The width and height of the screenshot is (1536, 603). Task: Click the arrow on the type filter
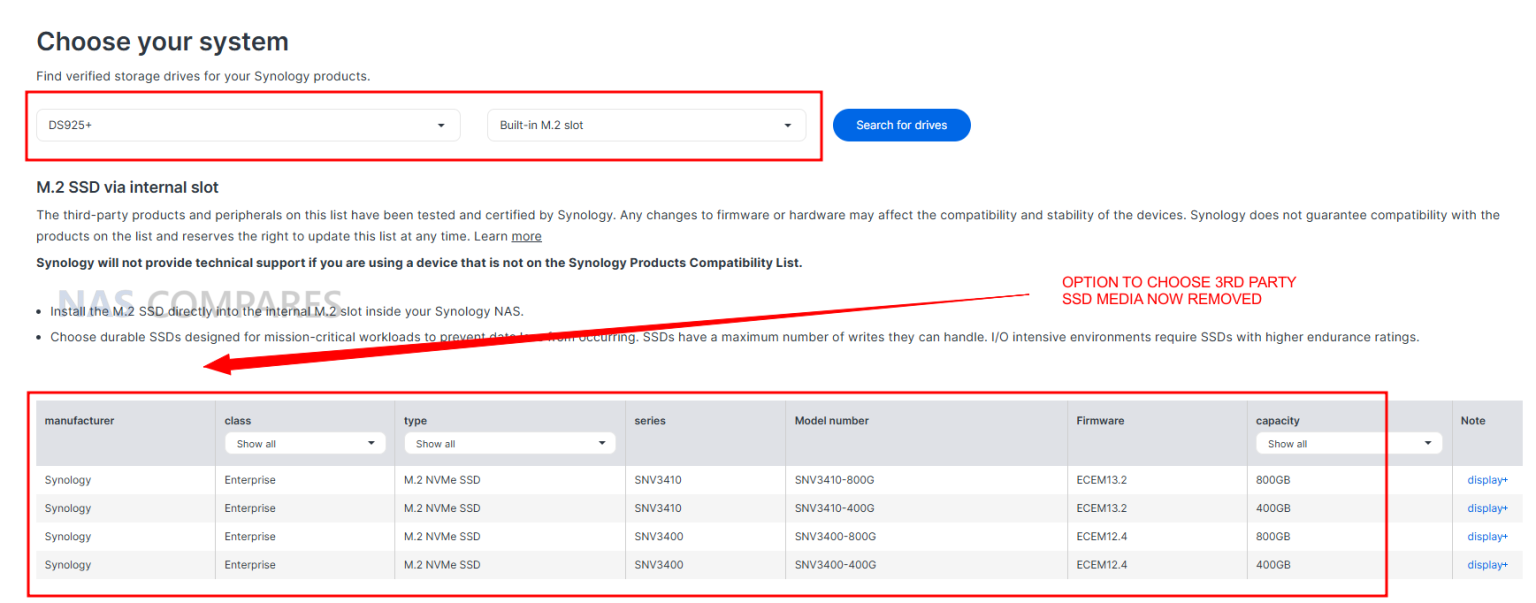click(x=601, y=443)
